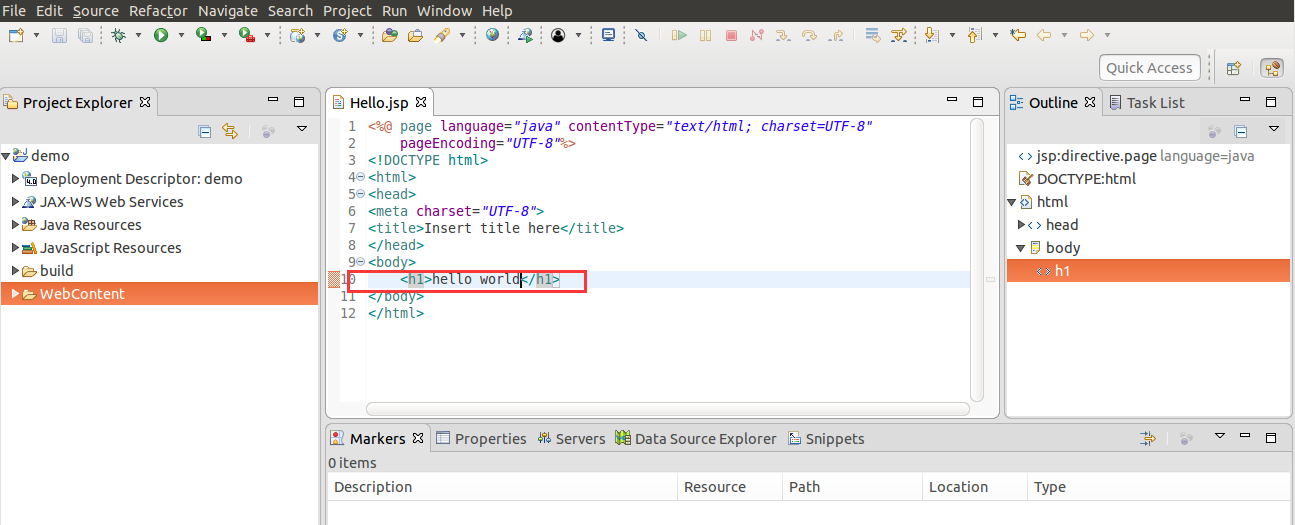Click the Resource column header
The width and height of the screenshot is (1295, 525).
pos(730,487)
